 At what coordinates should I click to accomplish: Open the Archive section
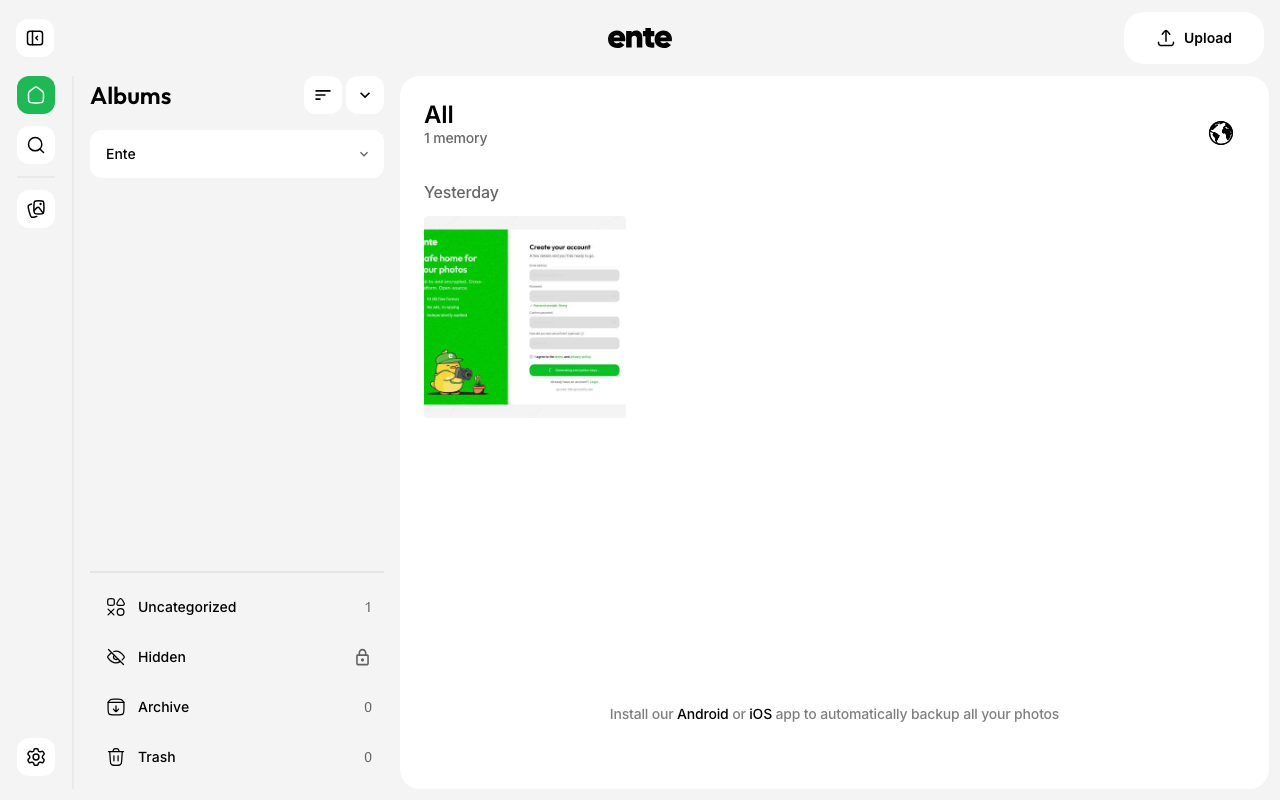pos(237,707)
